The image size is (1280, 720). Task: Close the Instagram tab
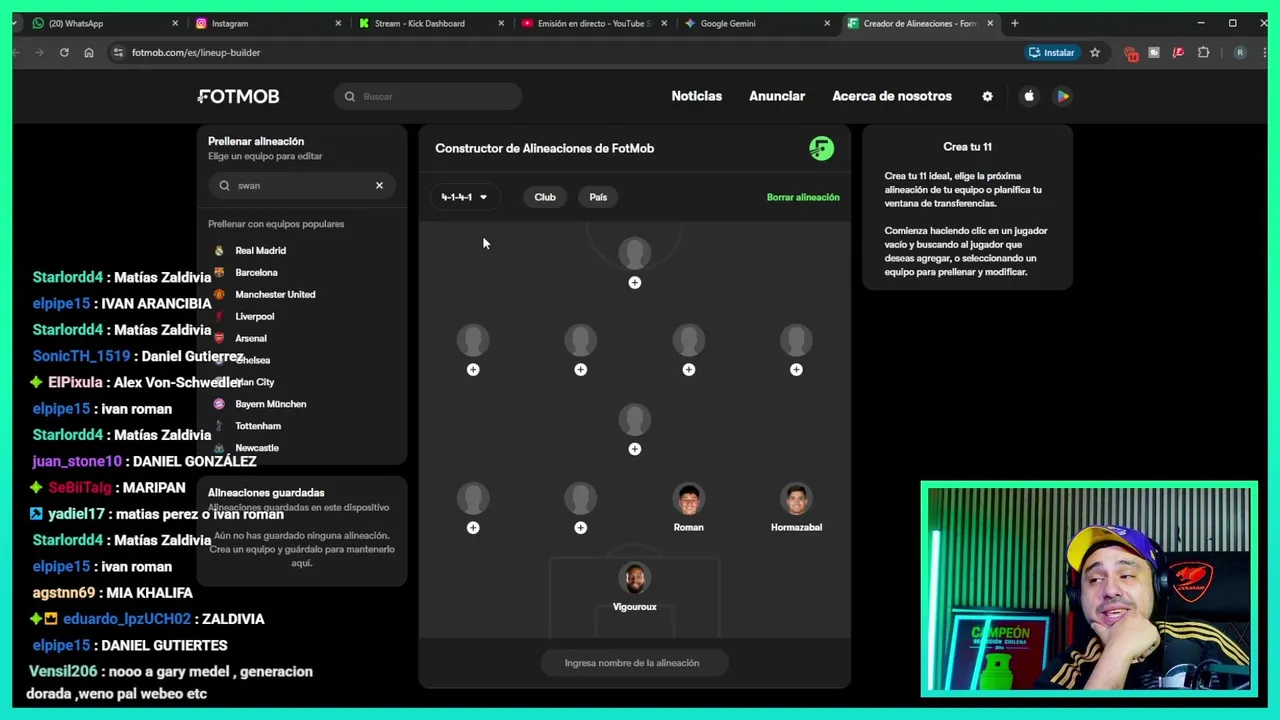pos(338,23)
